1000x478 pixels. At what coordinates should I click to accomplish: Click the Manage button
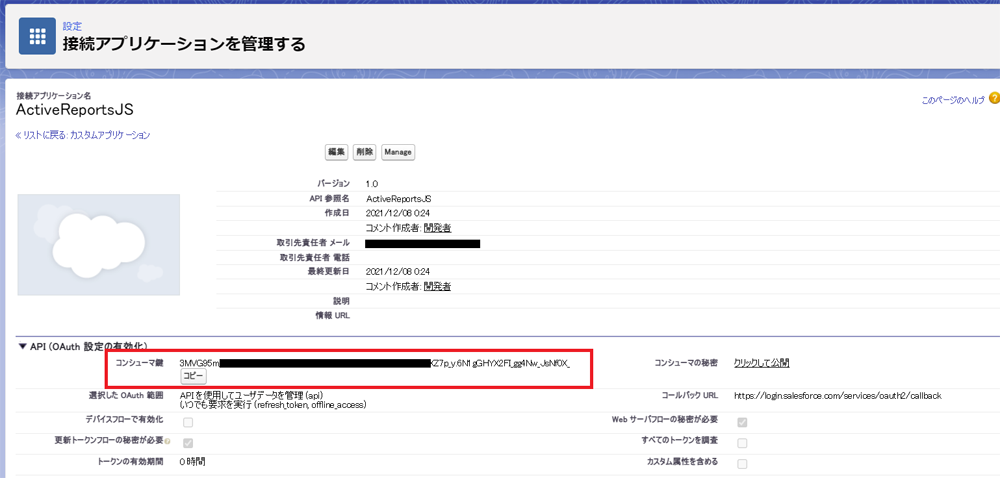point(398,152)
